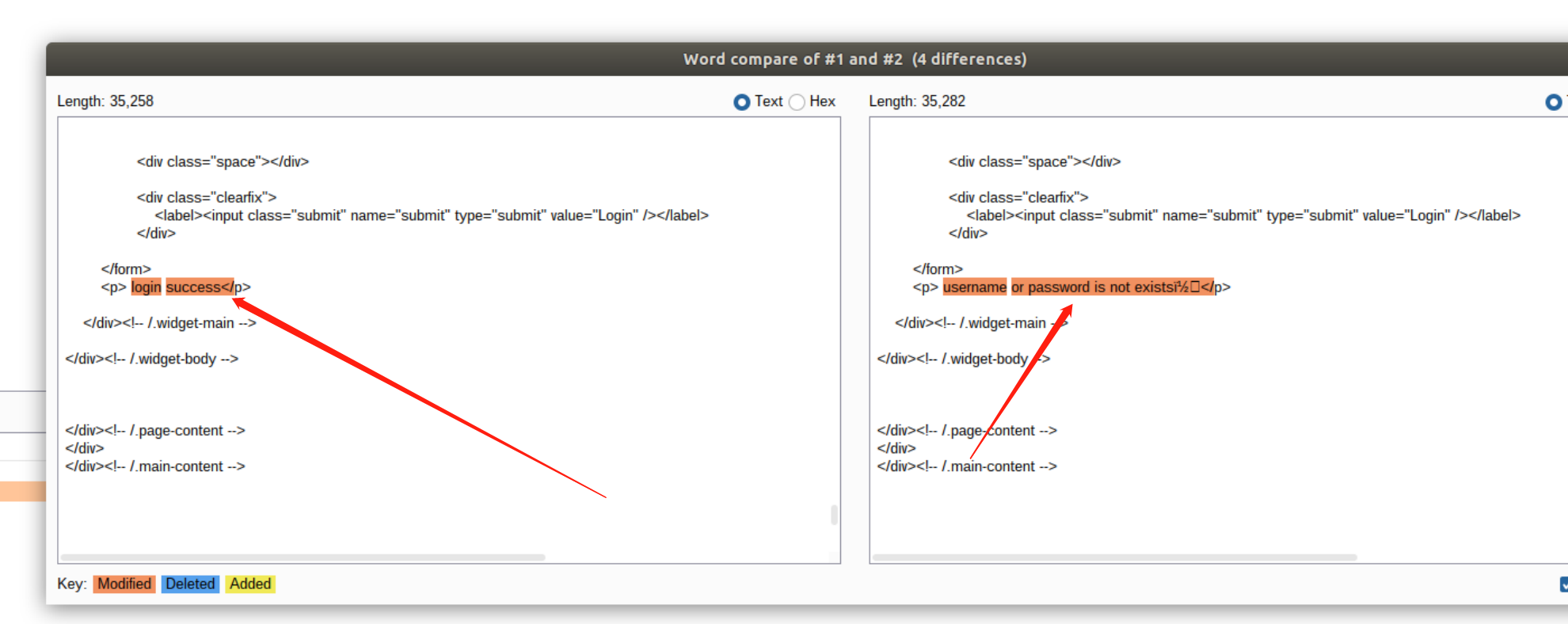Click the Modified key color swatch

point(124,584)
